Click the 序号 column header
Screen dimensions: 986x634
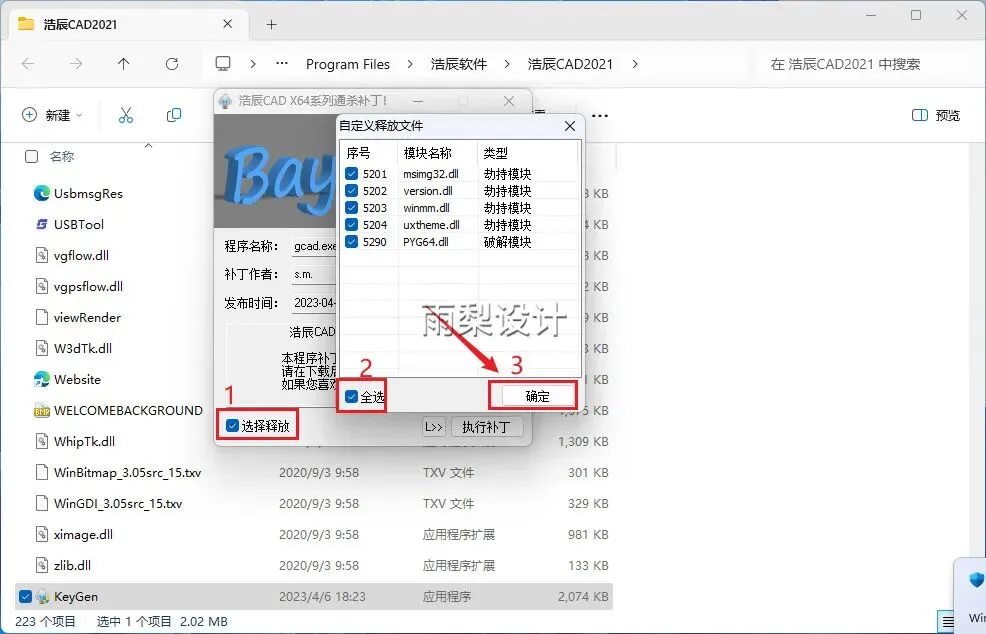(369, 153)
